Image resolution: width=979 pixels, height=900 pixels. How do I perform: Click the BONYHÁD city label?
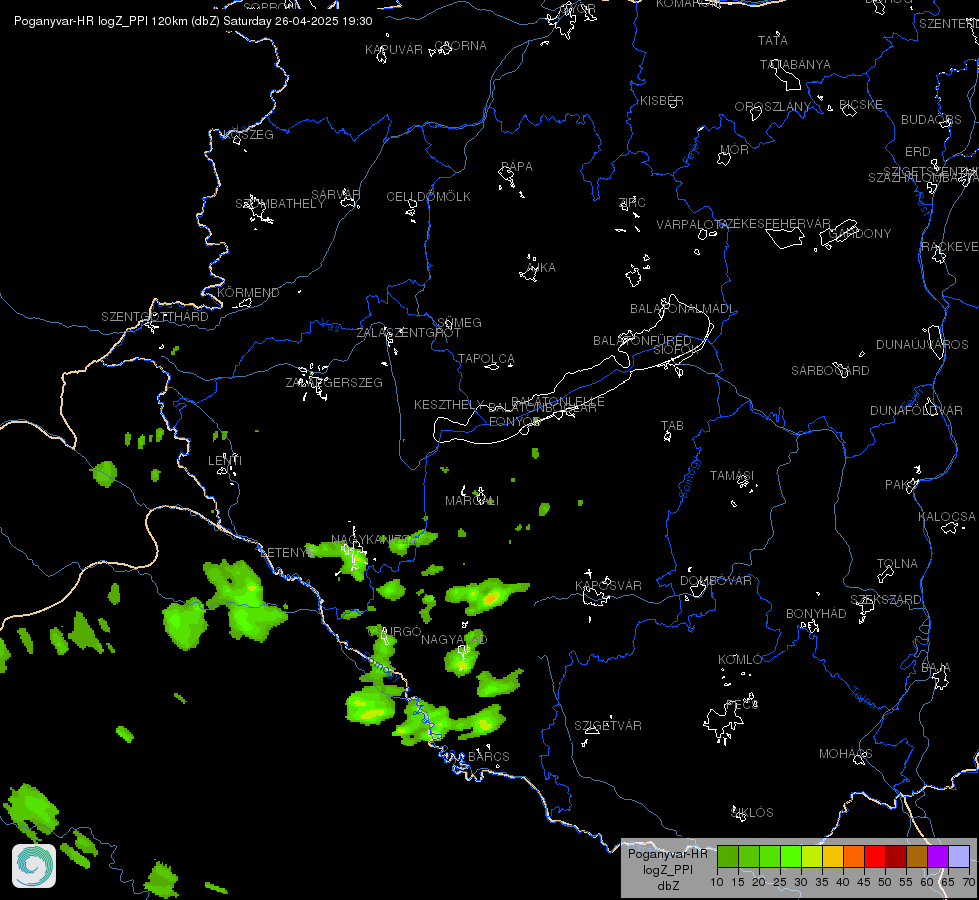[x=816, y=613]
